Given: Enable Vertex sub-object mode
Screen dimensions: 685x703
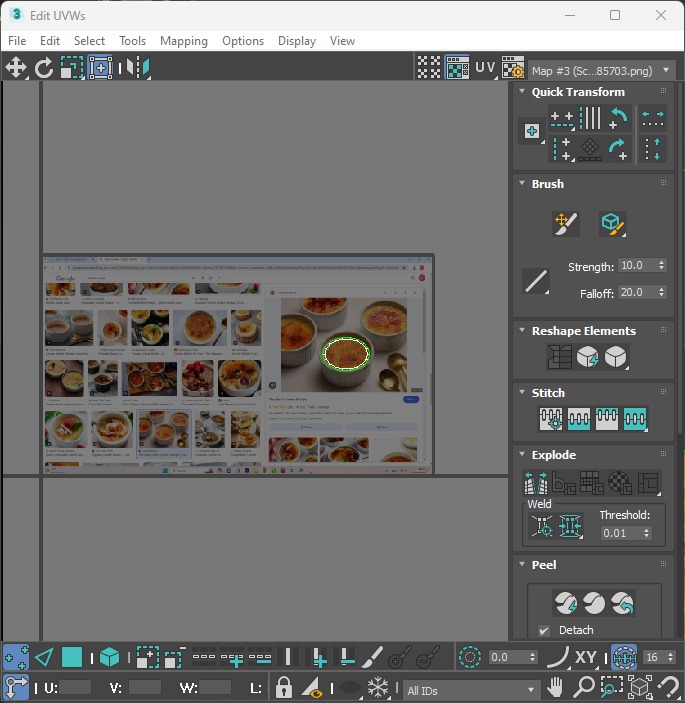Looking at the screenshot, I should coord(16,657).
